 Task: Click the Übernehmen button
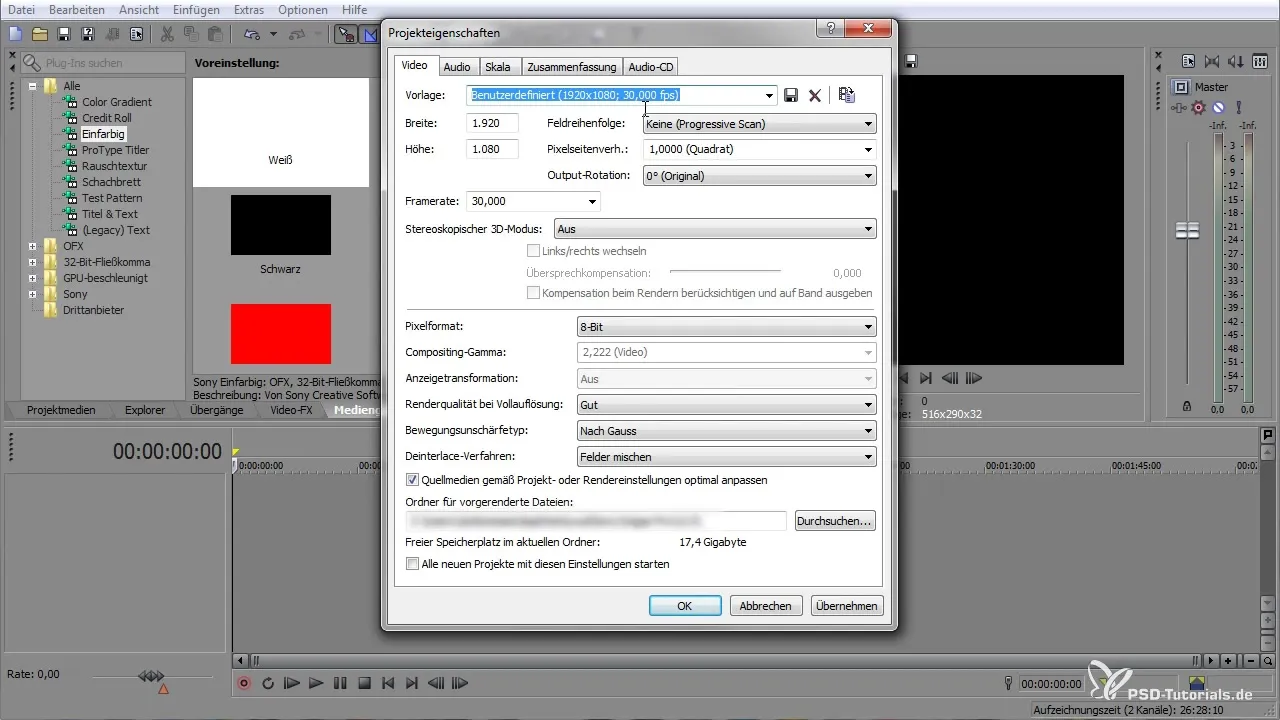pyautogui.click(x=847, y=605)
